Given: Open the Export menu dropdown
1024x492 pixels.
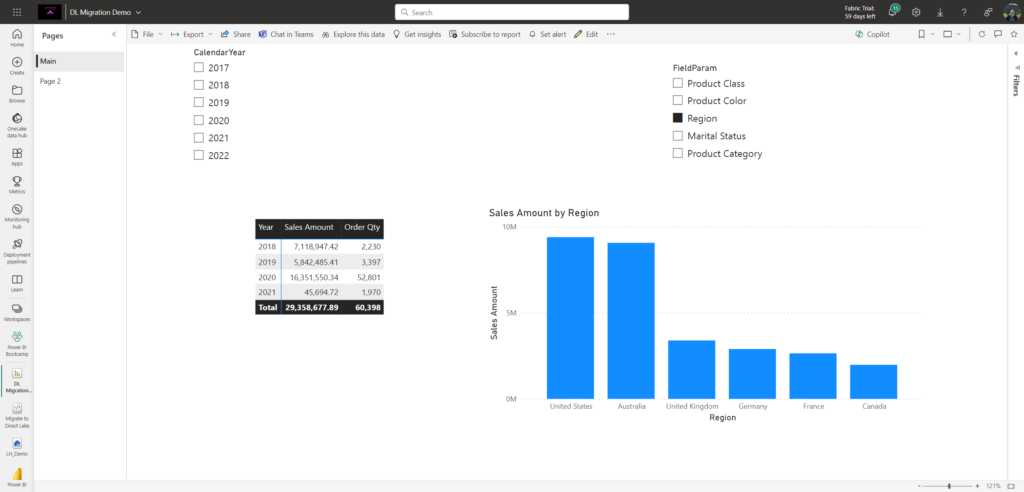Looking at the screenshot, I should click(192, 34).
